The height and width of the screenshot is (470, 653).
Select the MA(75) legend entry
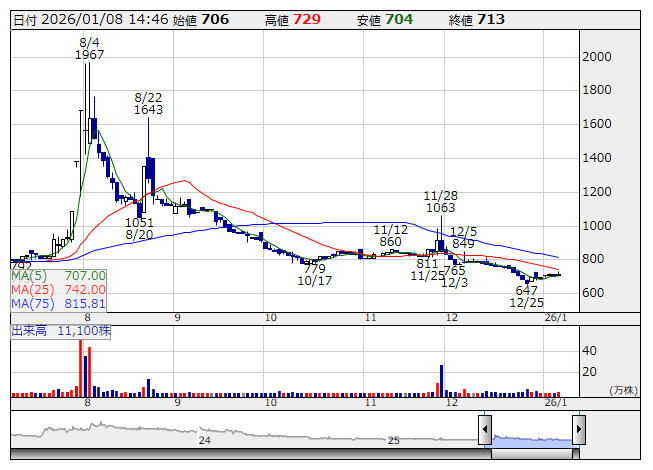tap(58, 303)
